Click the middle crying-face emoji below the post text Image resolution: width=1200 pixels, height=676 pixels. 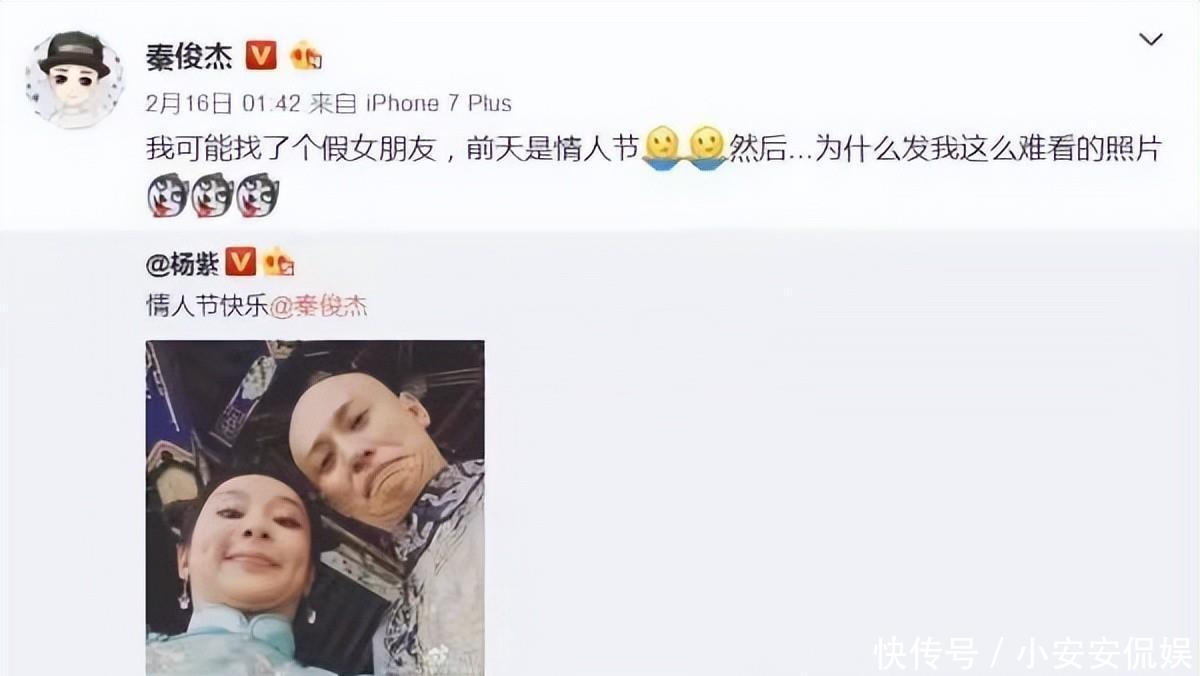tap(211, 194)
